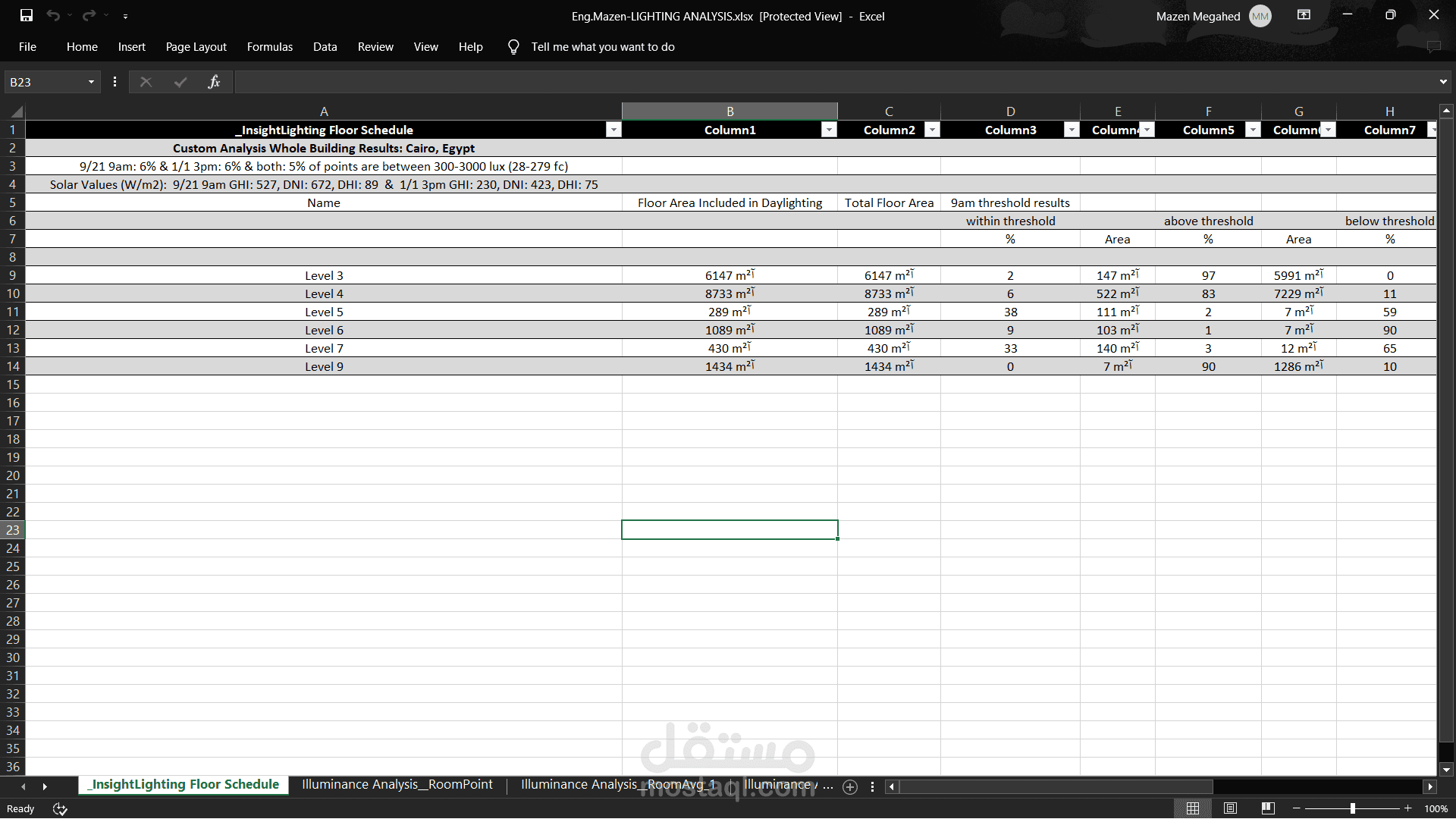Open Ribbon Display Options icon
Screen dimensions: 1456x819
(x=1304, y=15)
